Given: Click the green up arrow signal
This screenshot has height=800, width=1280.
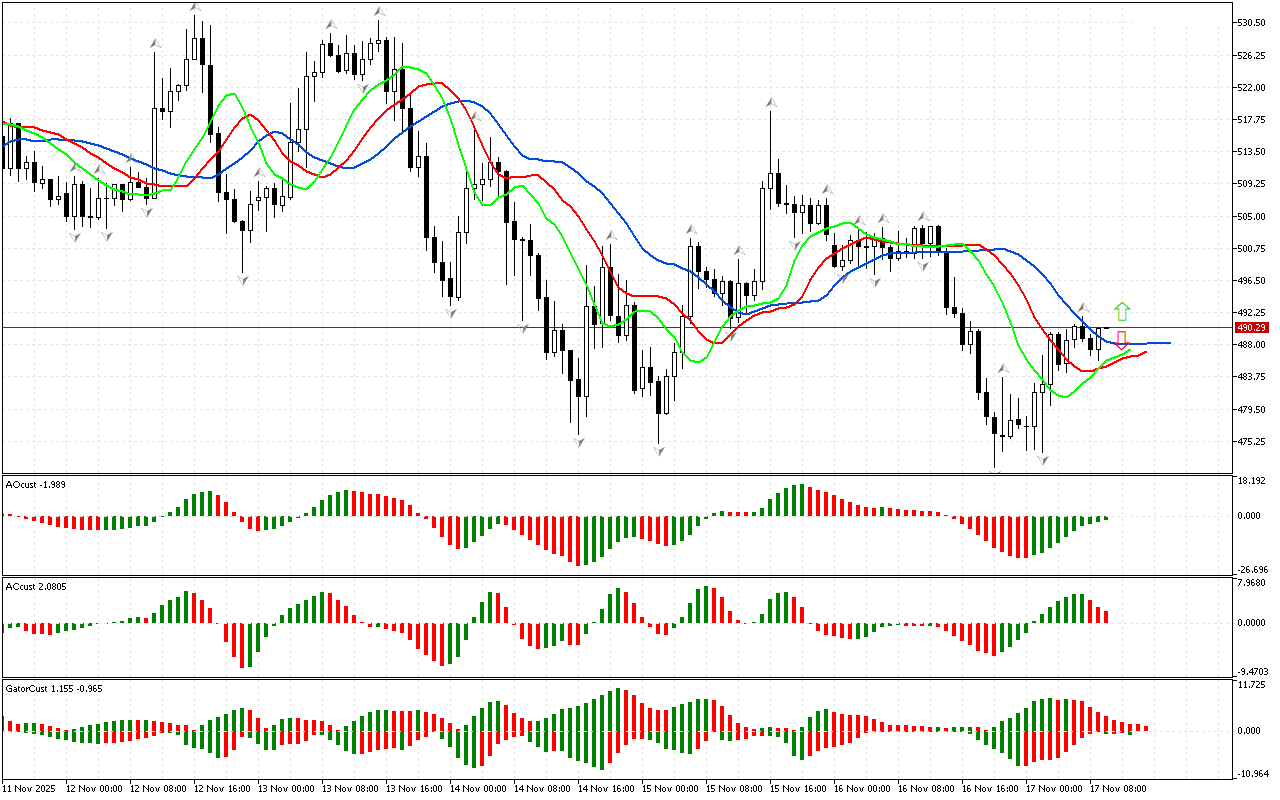Looking at the screenshot, I should pyautogui.click(x=1122, y=311).
